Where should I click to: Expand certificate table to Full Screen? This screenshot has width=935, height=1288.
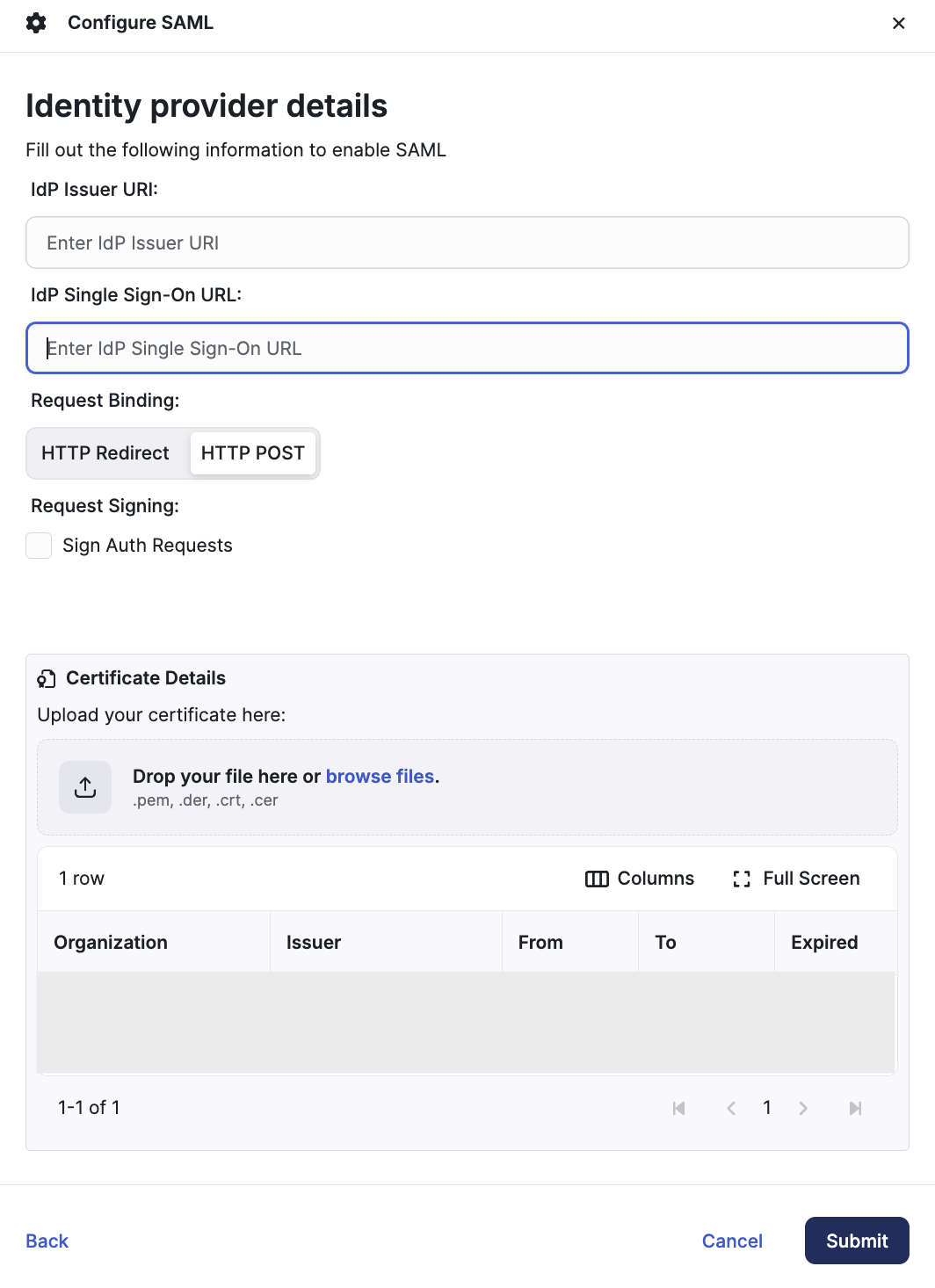(x=796, y=879)
